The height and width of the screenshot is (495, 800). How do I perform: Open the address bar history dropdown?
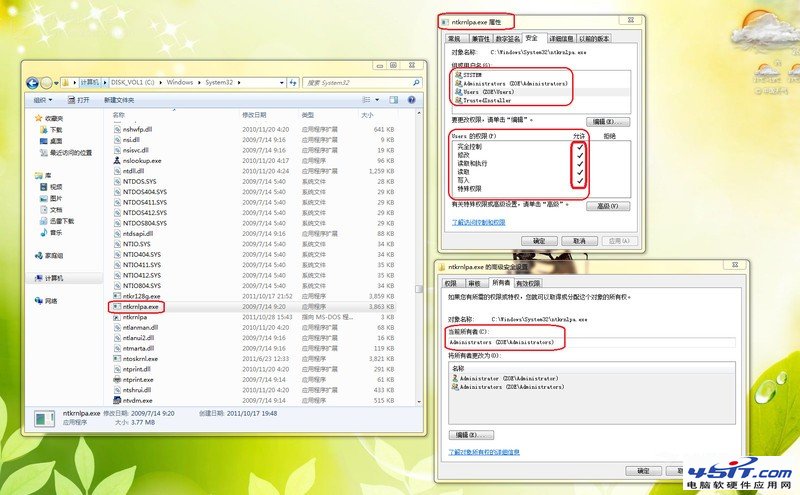282,82
